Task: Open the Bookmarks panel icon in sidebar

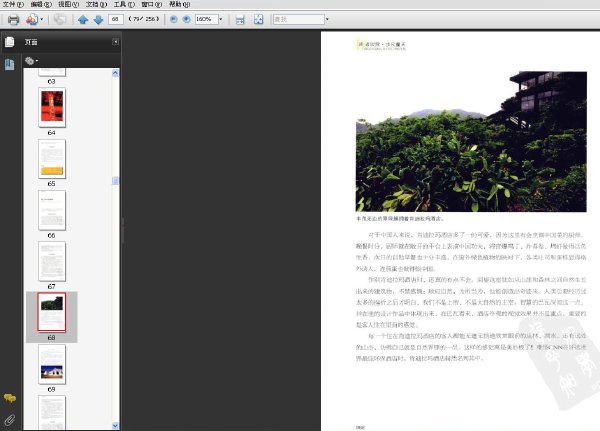Action: pos(10,64)
